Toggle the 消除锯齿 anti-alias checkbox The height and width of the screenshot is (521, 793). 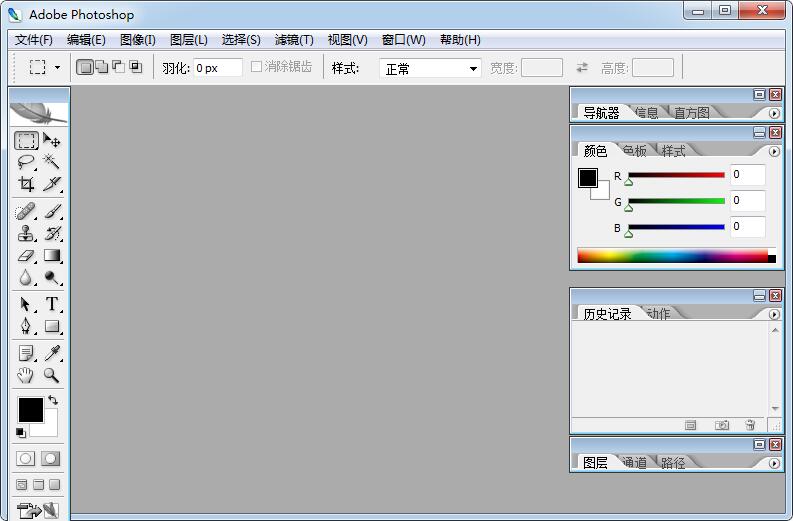point(257,67)
